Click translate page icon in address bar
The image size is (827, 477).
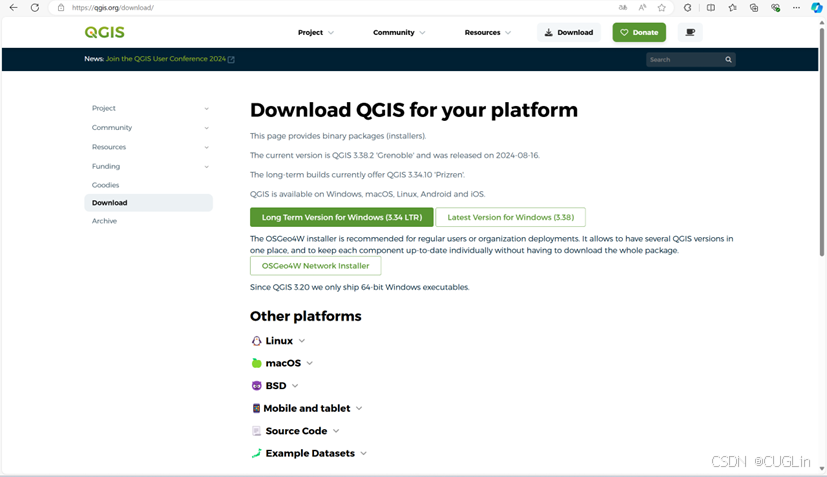(623, 7)
